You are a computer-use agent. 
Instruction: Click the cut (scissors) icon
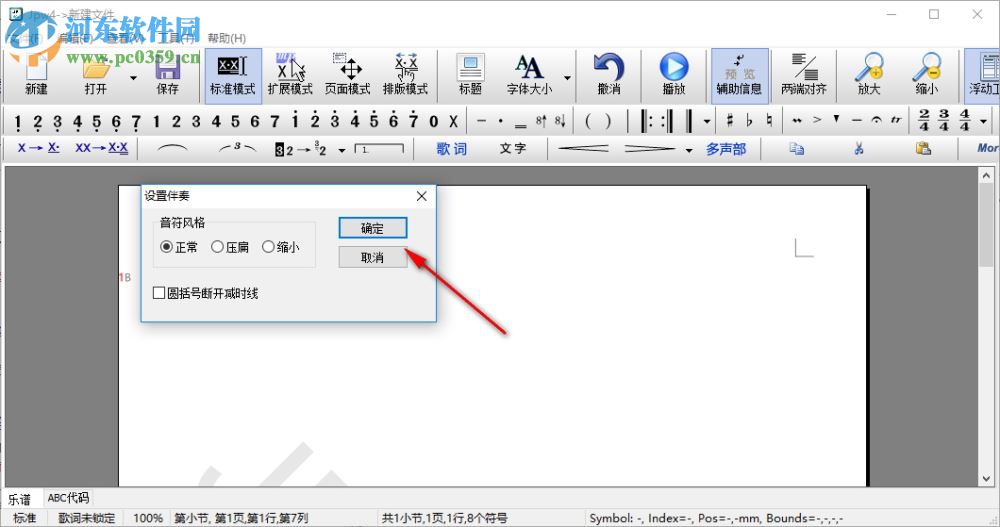click(x=859, y=149)
